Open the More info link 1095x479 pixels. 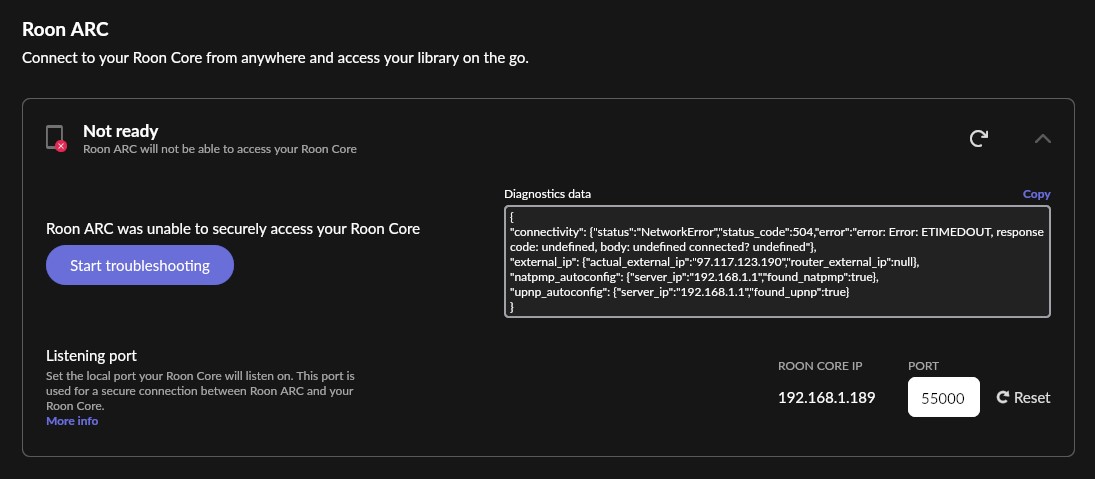pos(72,421)
